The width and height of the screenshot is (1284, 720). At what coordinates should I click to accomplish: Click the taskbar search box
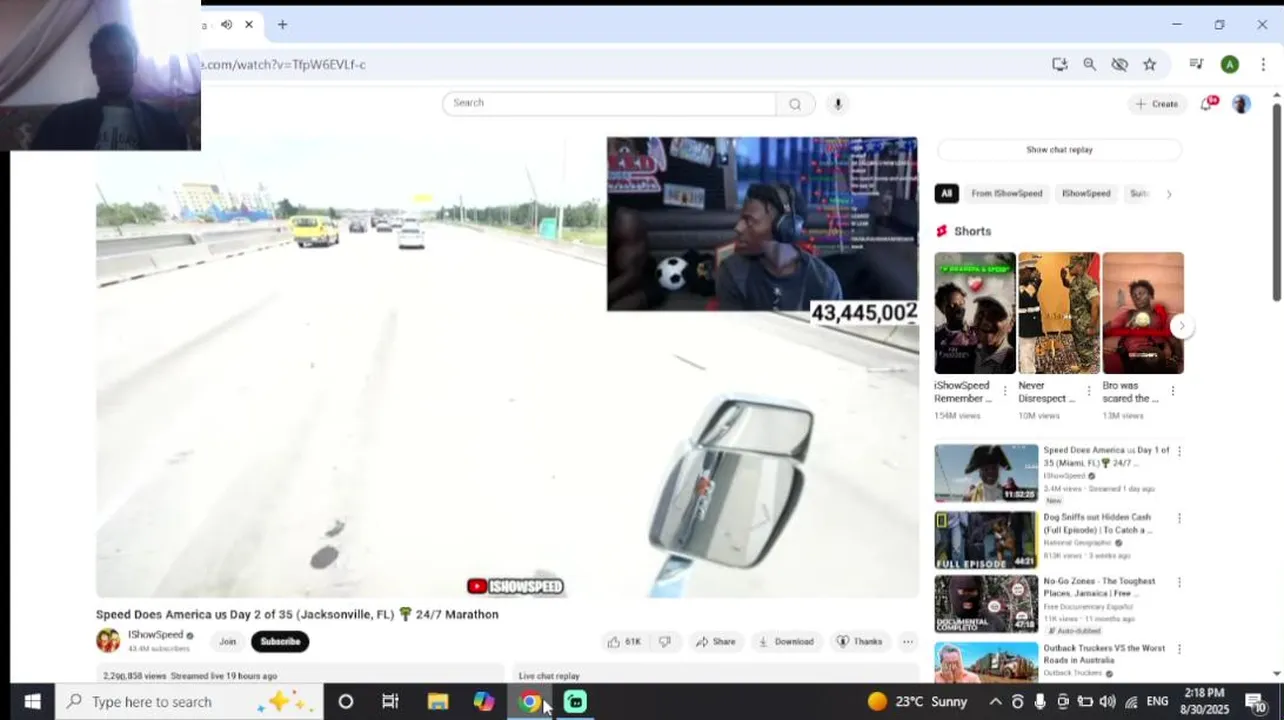click(x=188, y=702)
